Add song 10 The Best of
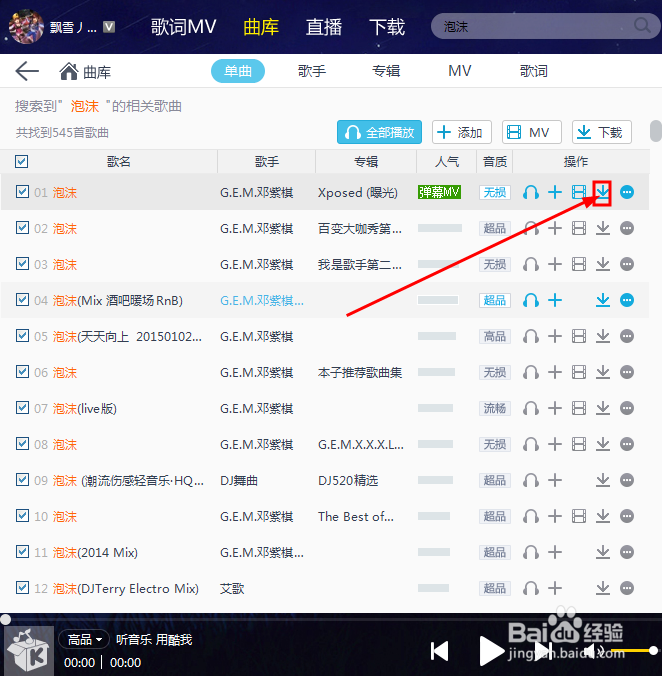This screenshot has height=676, width=662. pyautogui.click(x=555, y=516)
